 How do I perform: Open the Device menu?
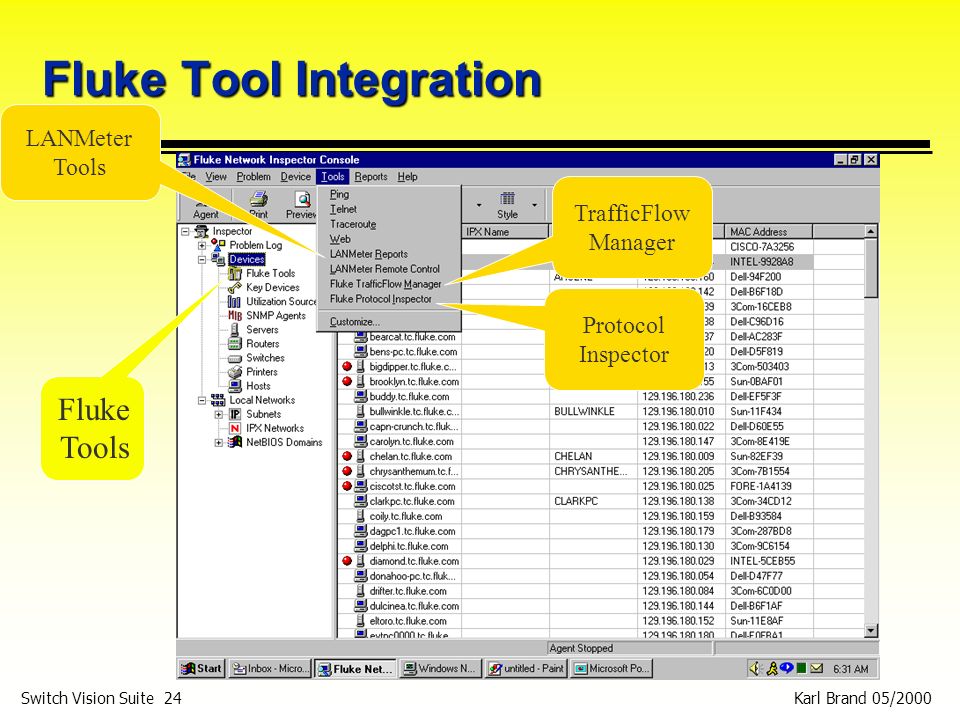[x=296, y=176]
